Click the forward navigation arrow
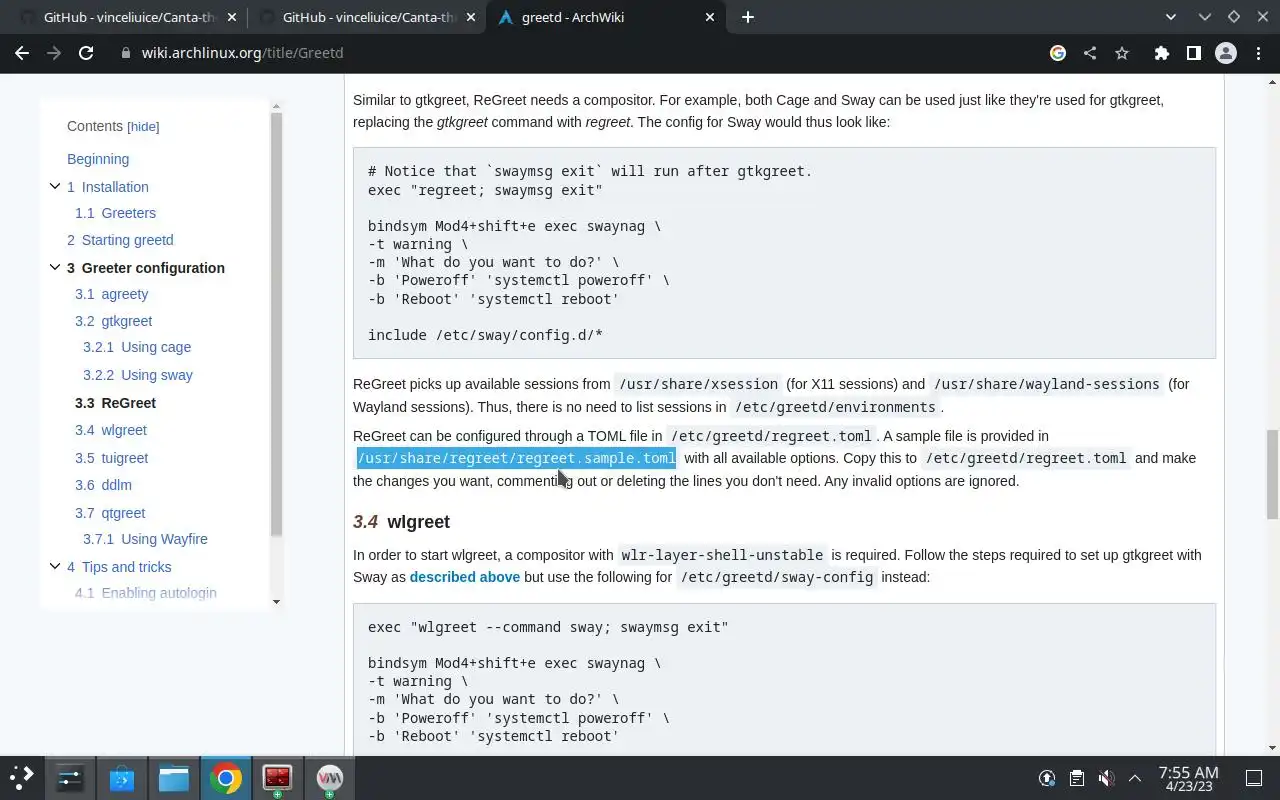The width and height of the screenshot is (1280, 800). pos(54,53)
